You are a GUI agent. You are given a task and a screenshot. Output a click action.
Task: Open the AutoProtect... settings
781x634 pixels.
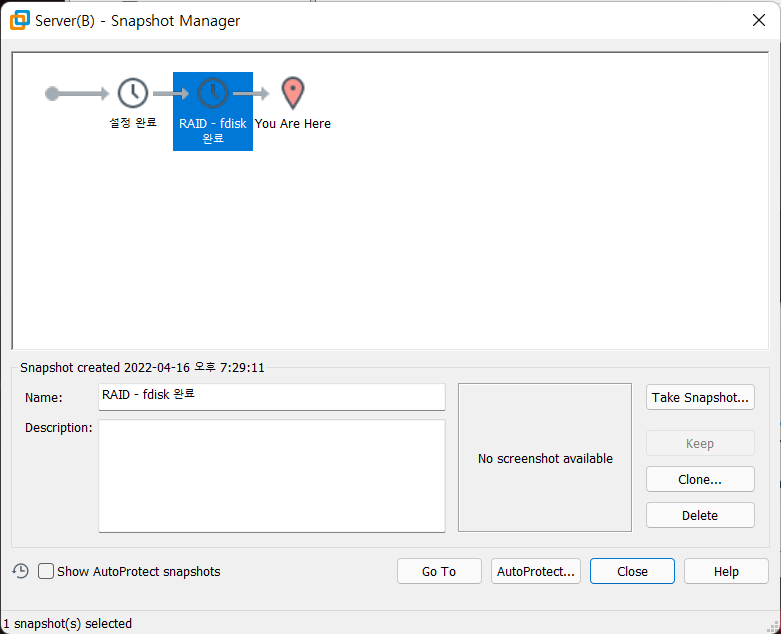535,571
